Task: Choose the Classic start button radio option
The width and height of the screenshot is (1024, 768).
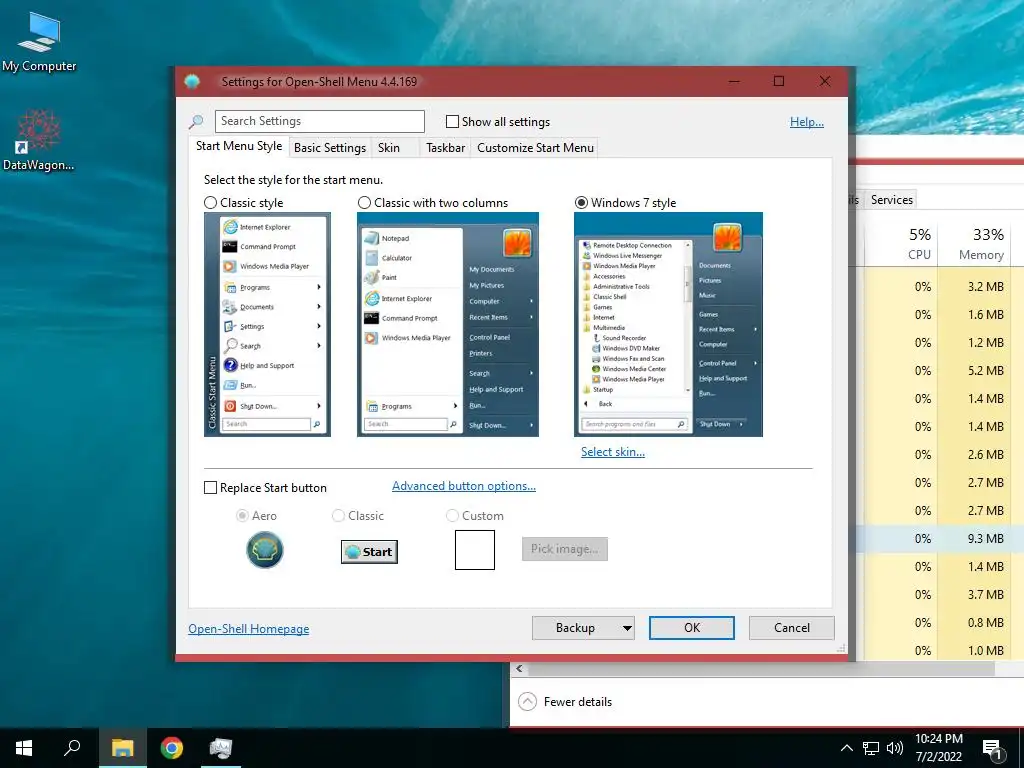Action: 338,516
